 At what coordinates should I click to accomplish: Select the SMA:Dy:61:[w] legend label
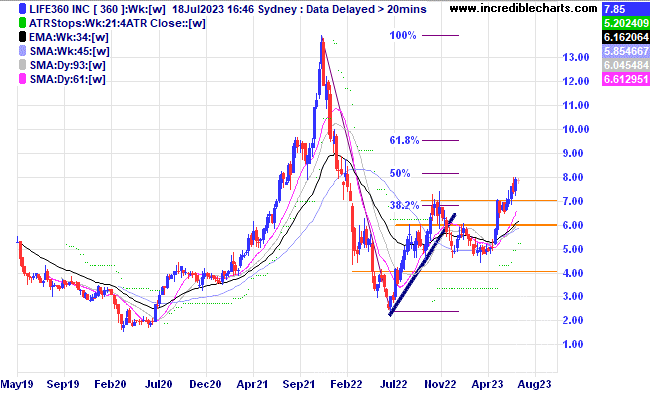click(x=68, y=79)
